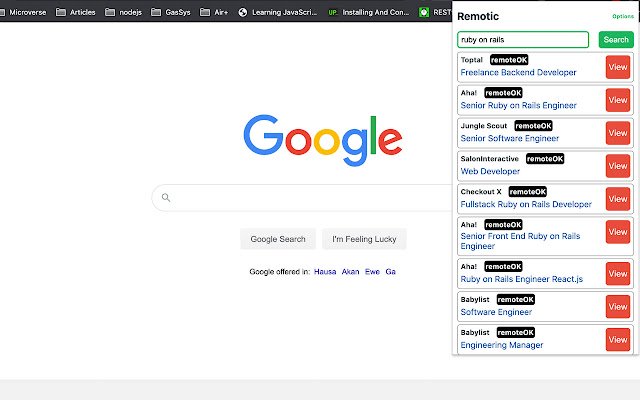This screenshot has width=640, height=400.
Task: Open the Installing And Con... bookmark
Action: [369, 12]
